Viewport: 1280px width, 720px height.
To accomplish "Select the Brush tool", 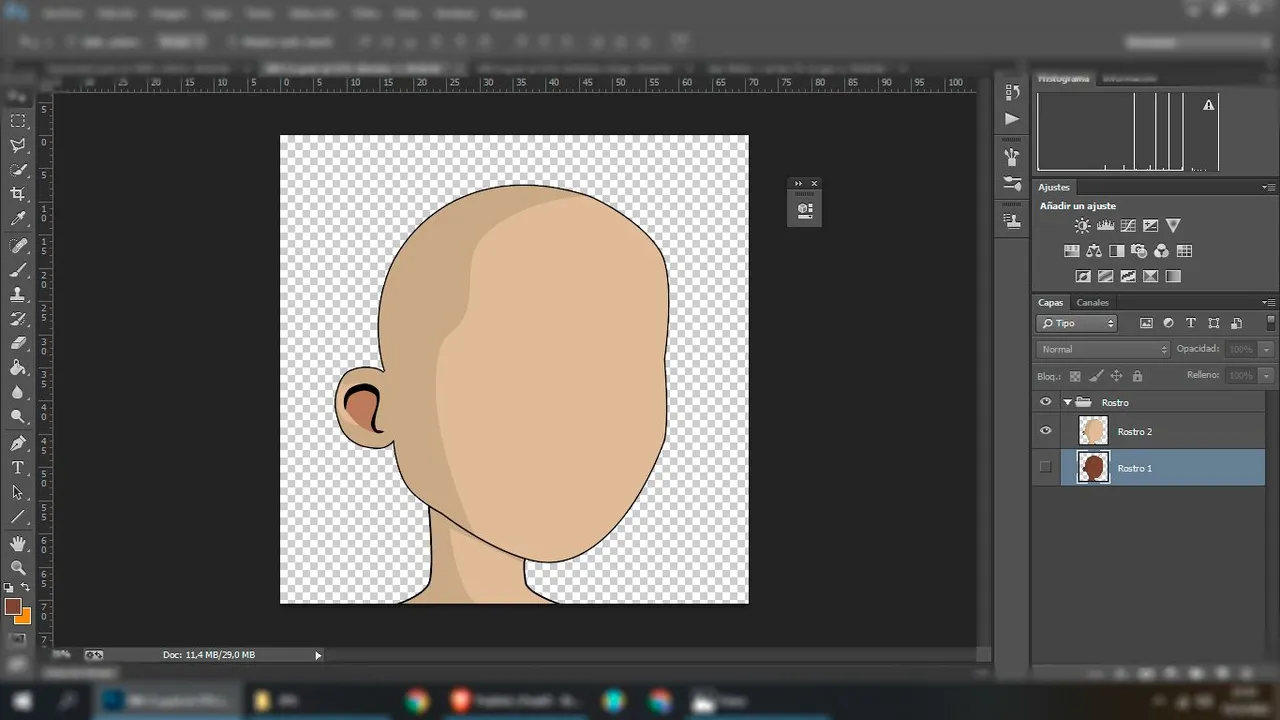I will click(x=18, y=271).
